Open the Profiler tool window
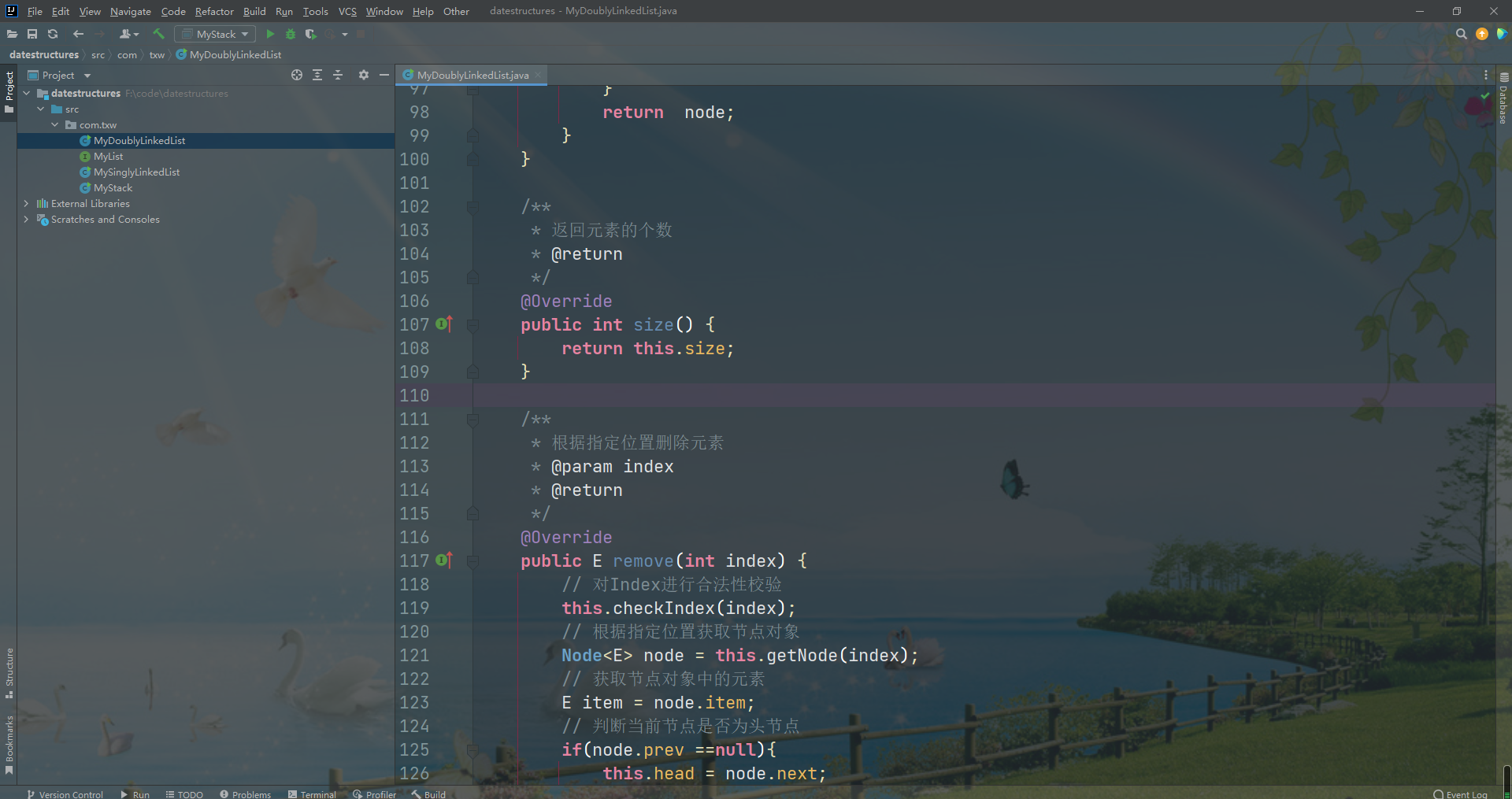This screenshot has height=799, width=1512. click(x=375, y=794)
